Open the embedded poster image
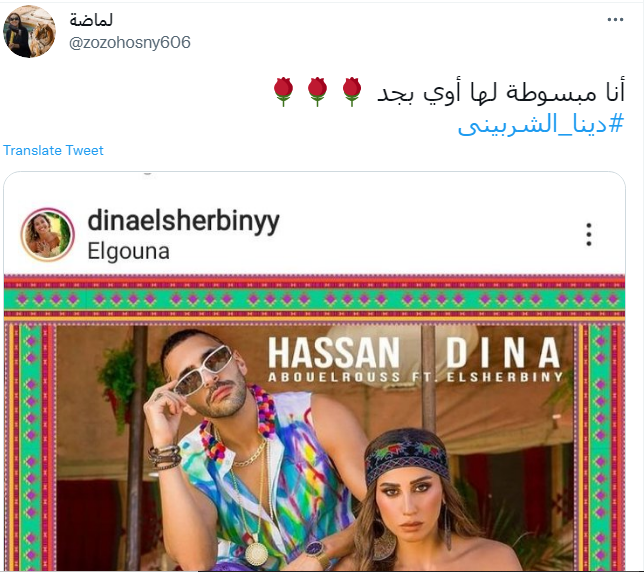The width and height of the screenshot is (644, 572). (x=315, y=423)
